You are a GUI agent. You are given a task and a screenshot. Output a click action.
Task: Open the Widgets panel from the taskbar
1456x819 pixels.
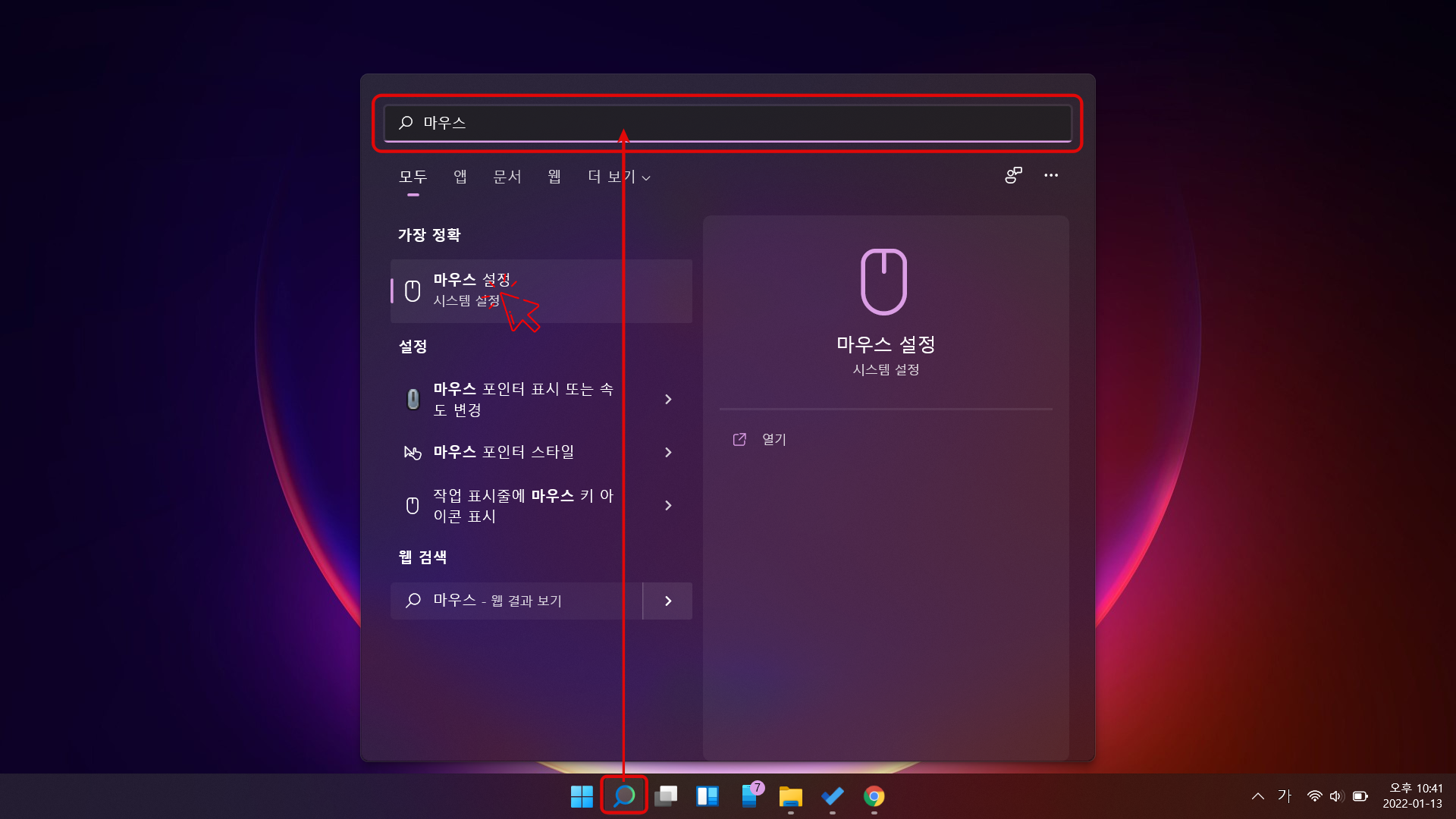click(708, 797)
